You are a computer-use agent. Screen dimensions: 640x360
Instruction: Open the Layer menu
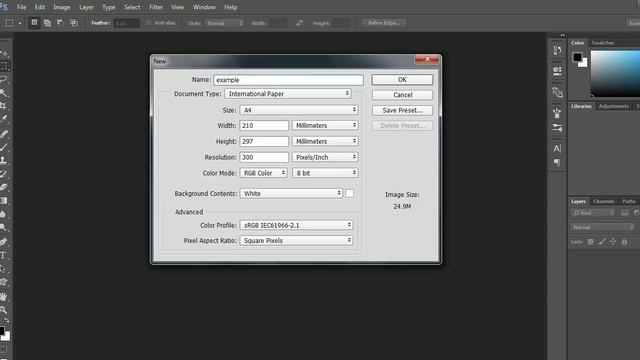pos(86,7)
